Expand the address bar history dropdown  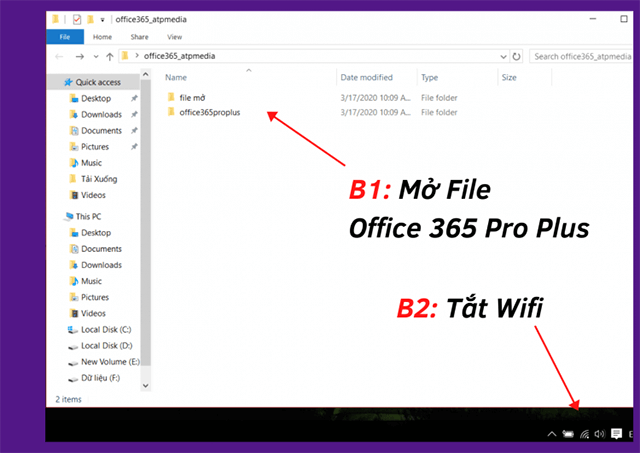point(503,57)
